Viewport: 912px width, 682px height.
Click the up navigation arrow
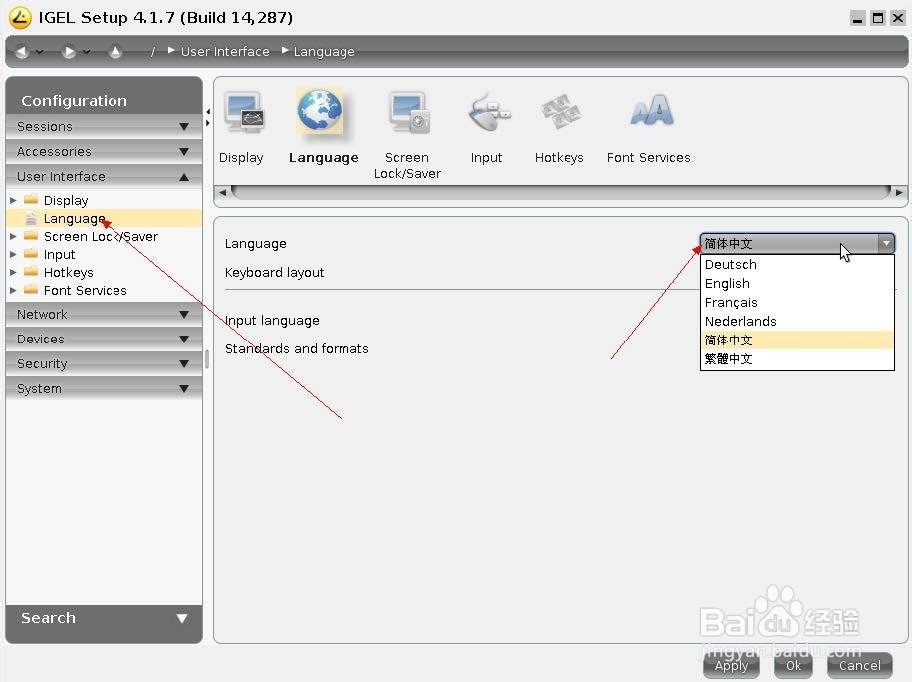point(115,52)
